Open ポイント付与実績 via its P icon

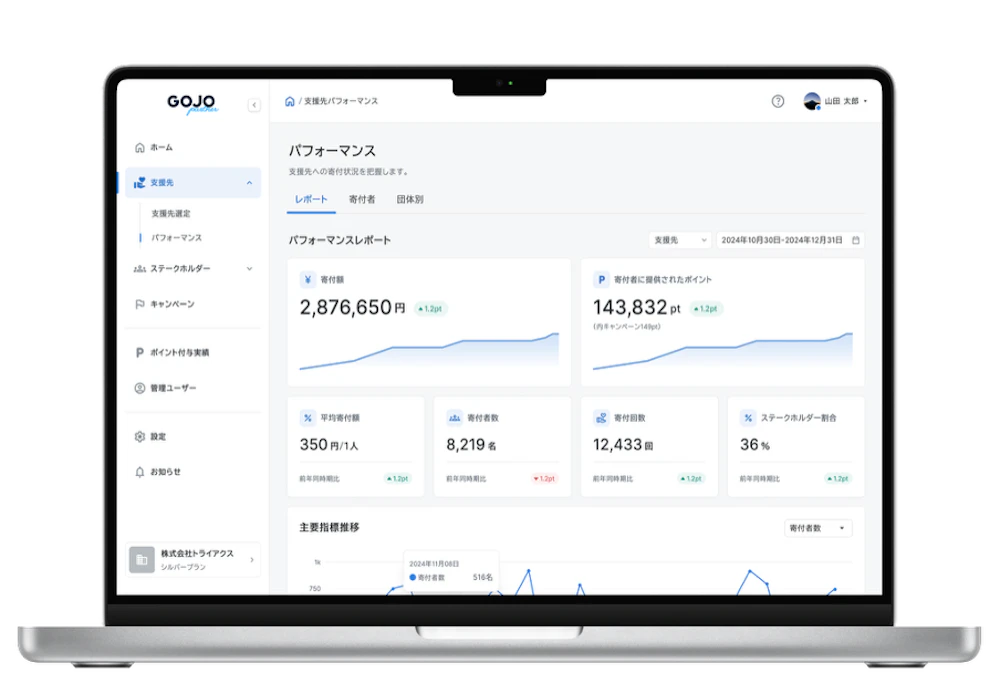click(x=140, y=352)
